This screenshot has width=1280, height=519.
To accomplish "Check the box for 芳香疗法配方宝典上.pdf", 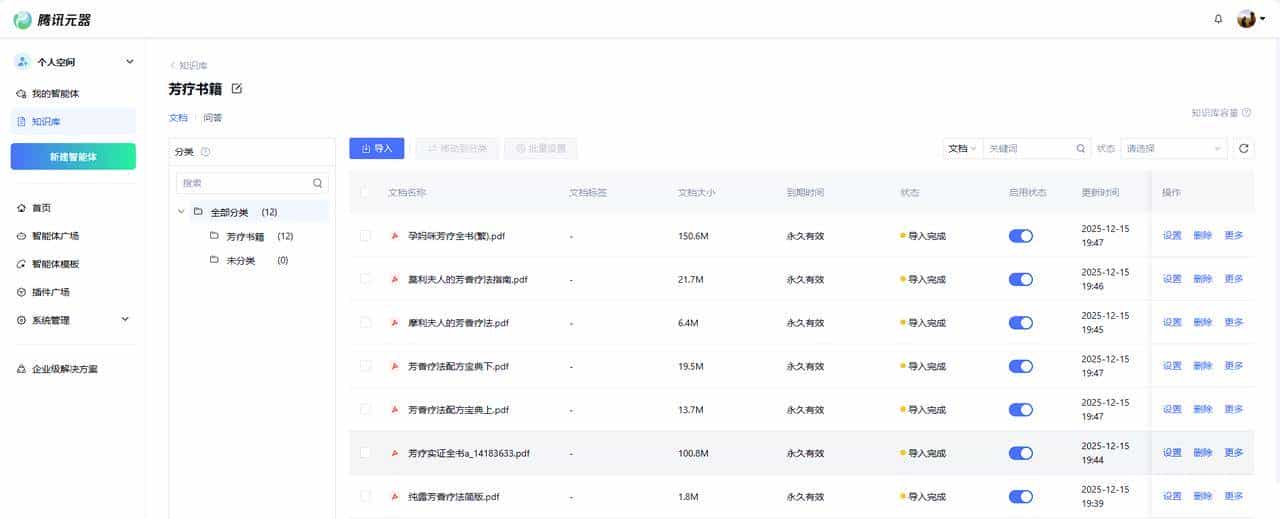I will [365, 410].
